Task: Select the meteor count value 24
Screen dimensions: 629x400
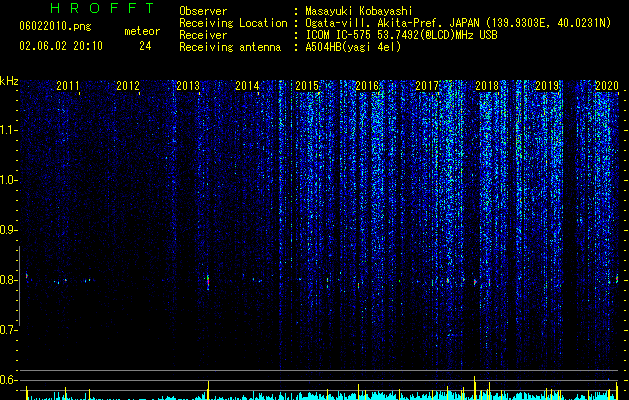Action: tap(145, 46)
